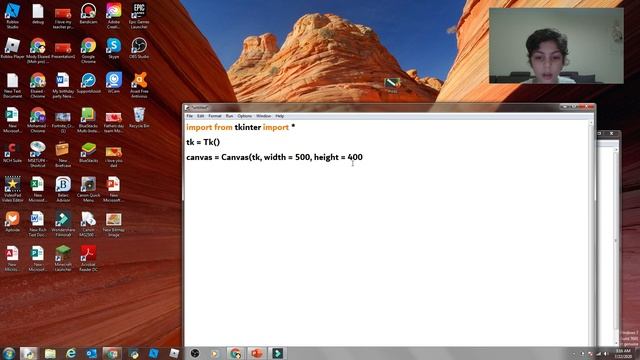Switch to PowerPoint in the taskbar
Image resolution: width=640 pixels, height=360 pixels.
pos(256,353)
